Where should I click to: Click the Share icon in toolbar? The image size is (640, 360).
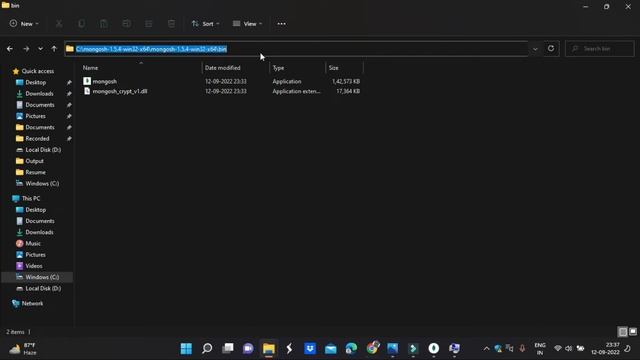click(149, 24)
